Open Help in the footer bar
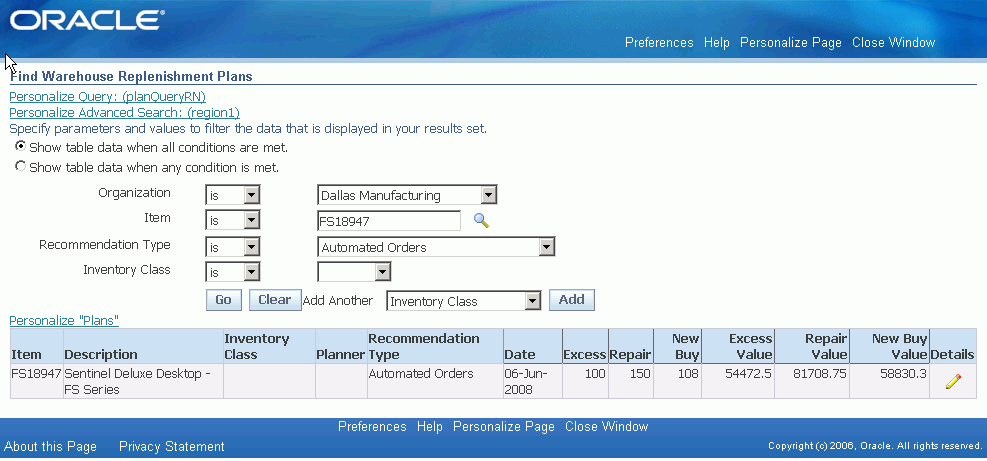The height and width of the screenshot is (461, 987). (429, 426)
